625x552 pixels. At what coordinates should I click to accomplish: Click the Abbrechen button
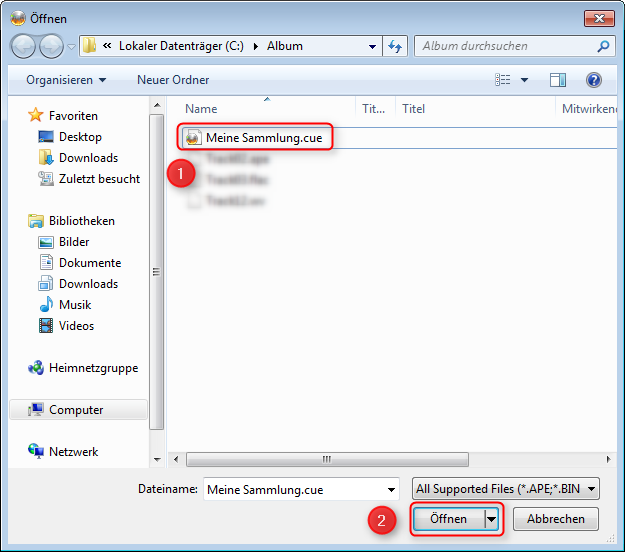(555, 519)
